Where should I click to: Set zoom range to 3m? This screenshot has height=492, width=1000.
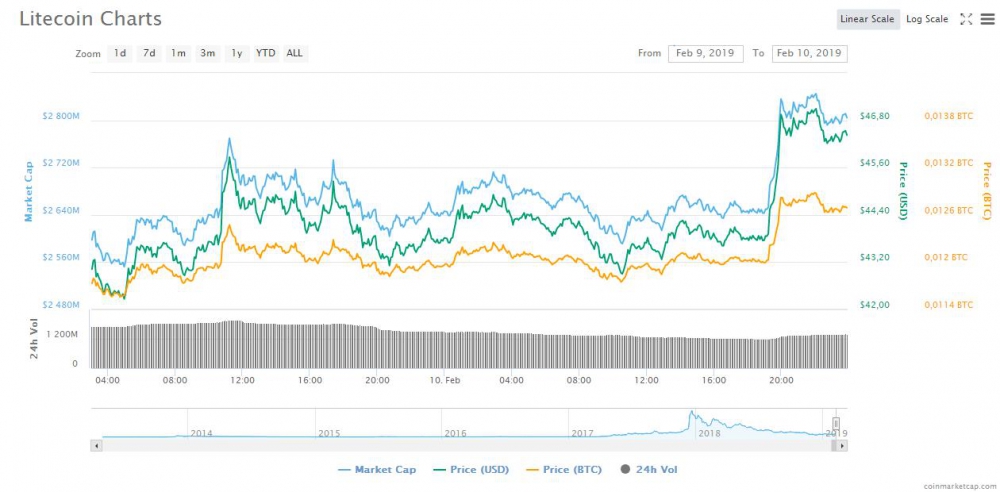point(207,54)
